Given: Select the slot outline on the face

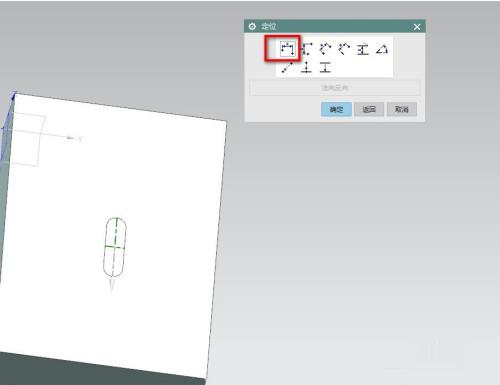Looking at the screenshot, I should point(115,247).
